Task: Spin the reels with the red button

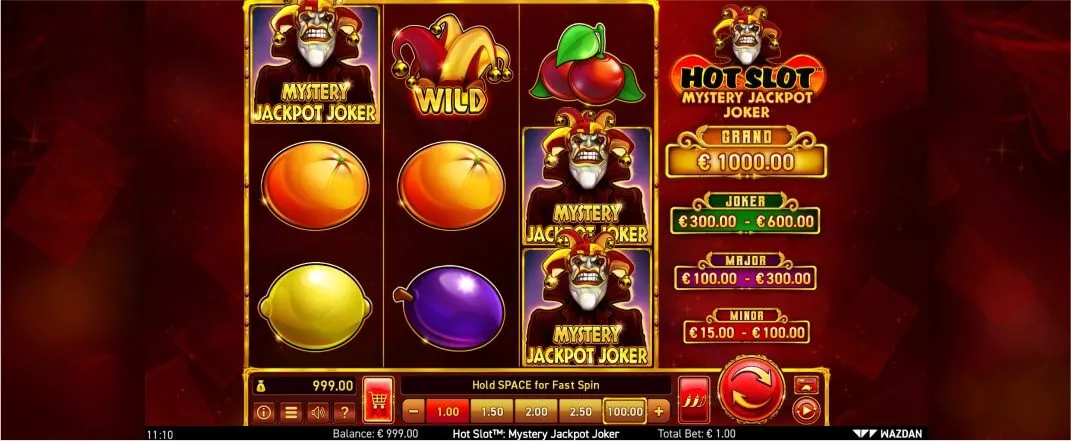Action: (x=751, y=390)
